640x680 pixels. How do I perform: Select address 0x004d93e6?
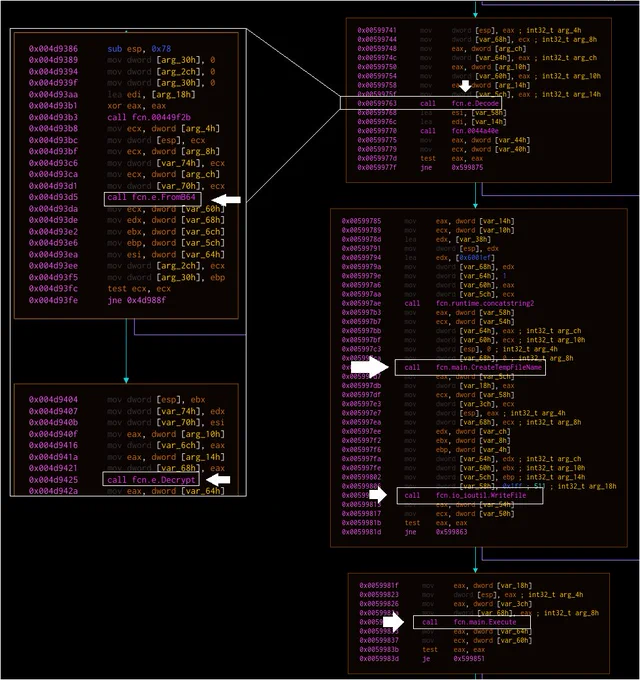(x=53, y=243)
